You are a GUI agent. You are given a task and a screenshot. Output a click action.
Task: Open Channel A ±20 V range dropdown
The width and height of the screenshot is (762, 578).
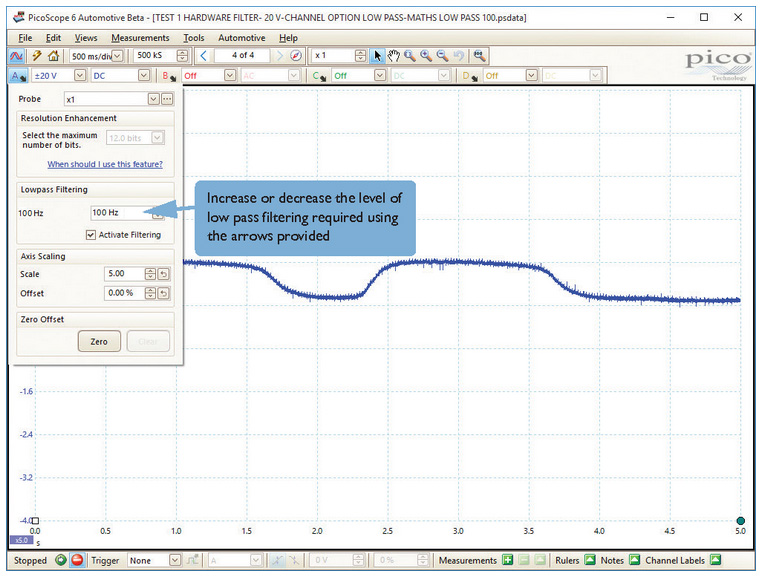click(80, 75)
